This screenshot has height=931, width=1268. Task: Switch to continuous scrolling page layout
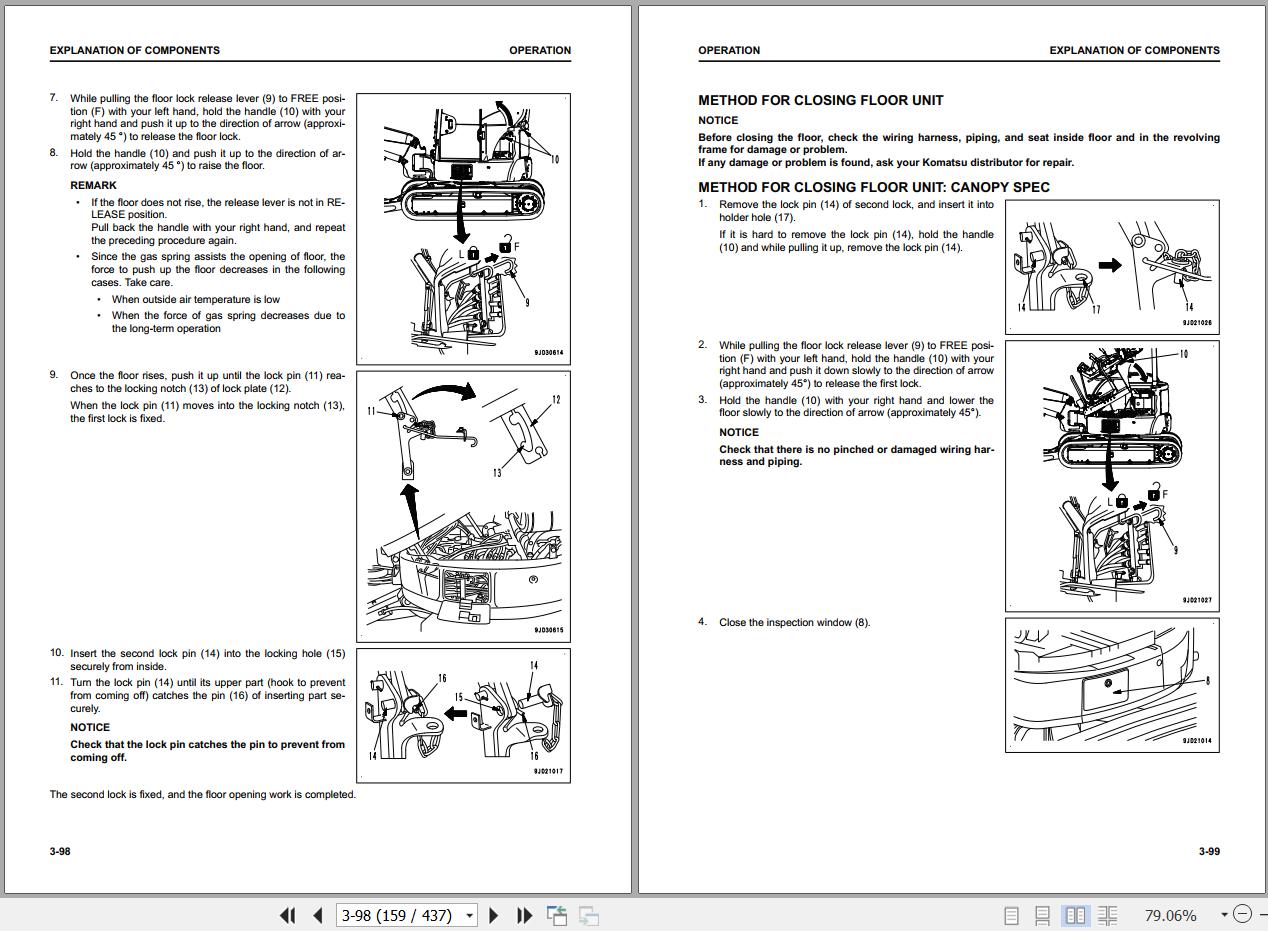coord(1042,915)
